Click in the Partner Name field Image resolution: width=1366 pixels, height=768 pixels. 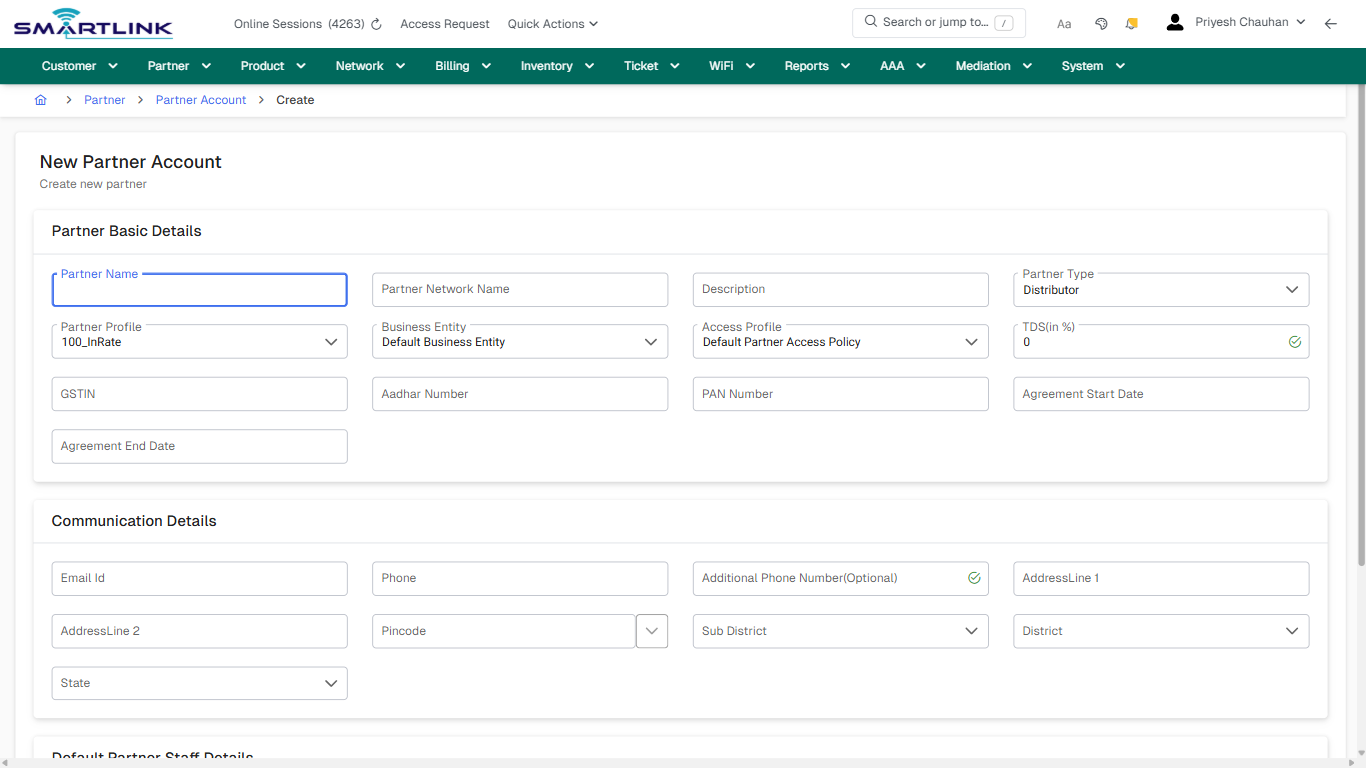click(x=199, y=290)
